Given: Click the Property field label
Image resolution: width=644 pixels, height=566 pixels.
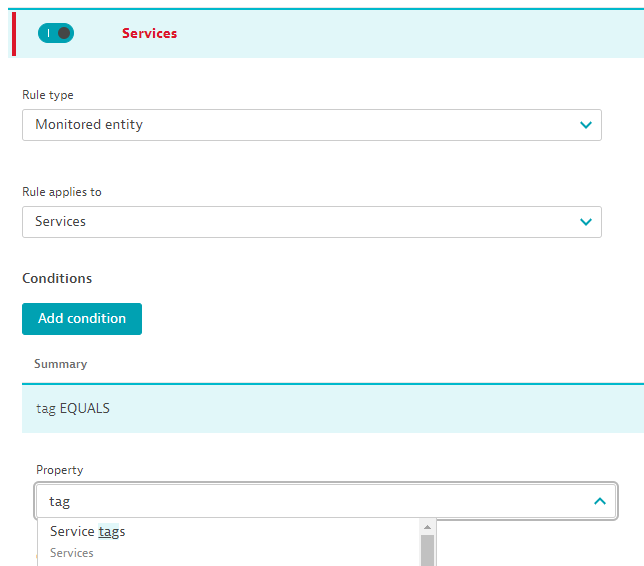Looking at the screenshot, I should (60, 469).
